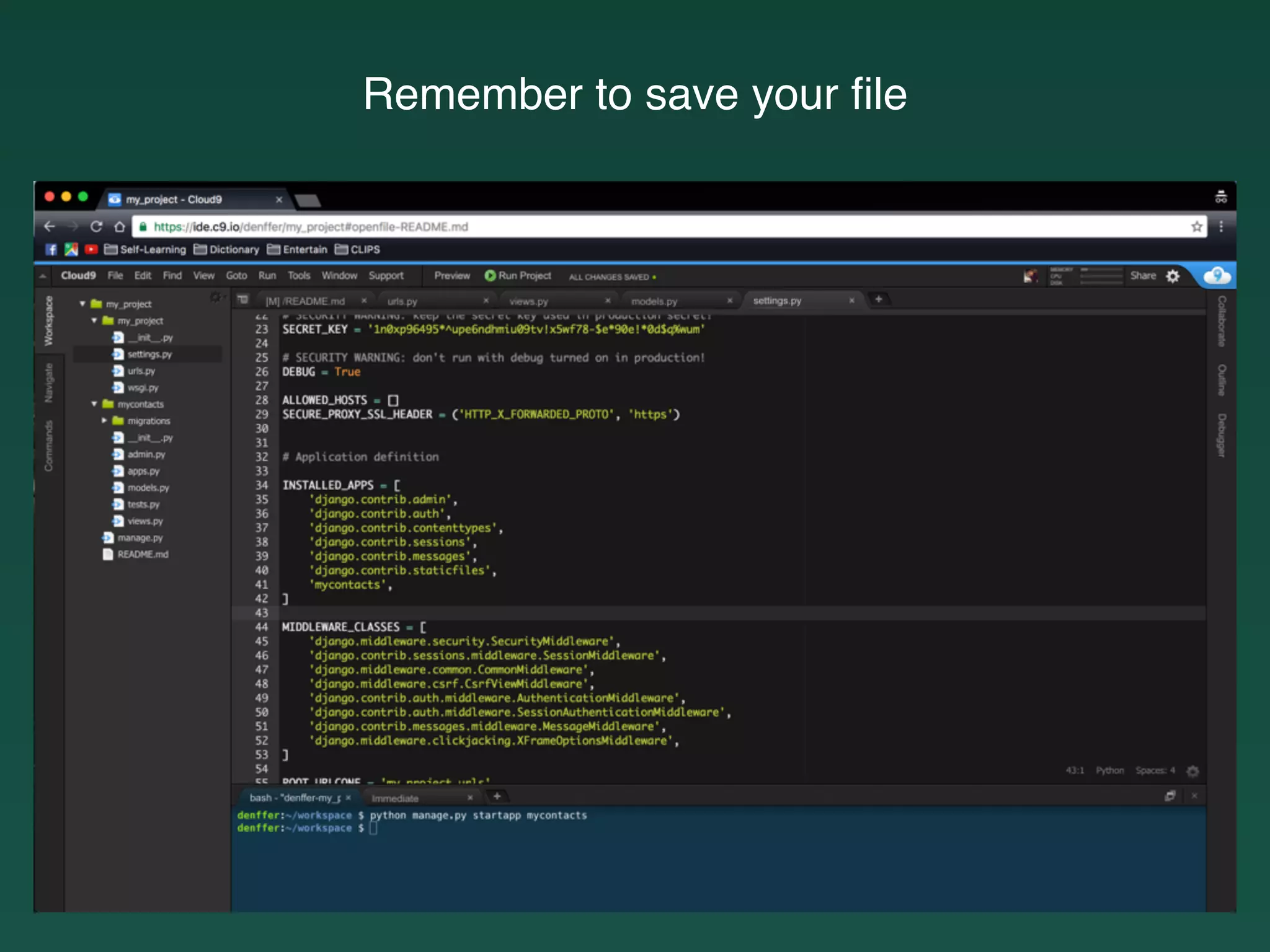Click the Run Project play icon
The width and height of the screenshot is (1270, 952).
tap(490, 276)
